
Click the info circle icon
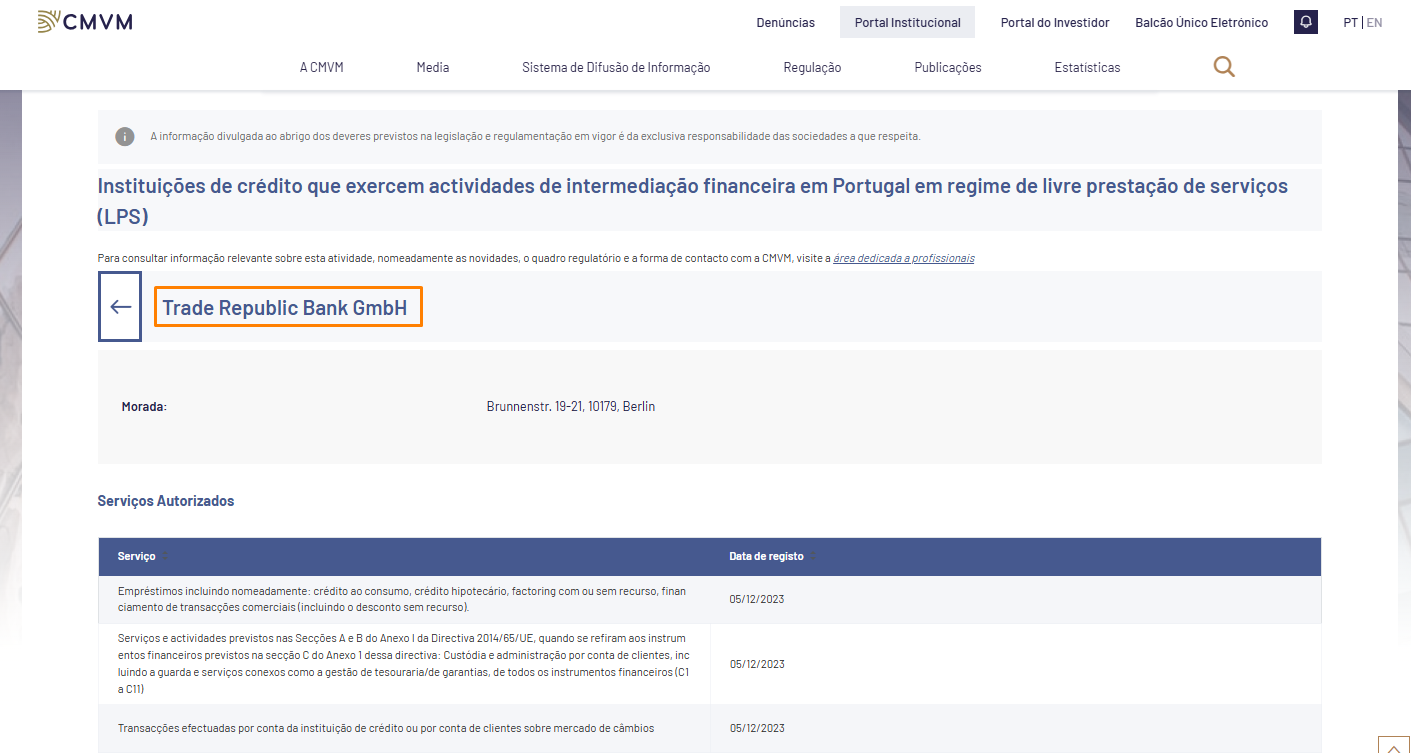pos(125,136)
